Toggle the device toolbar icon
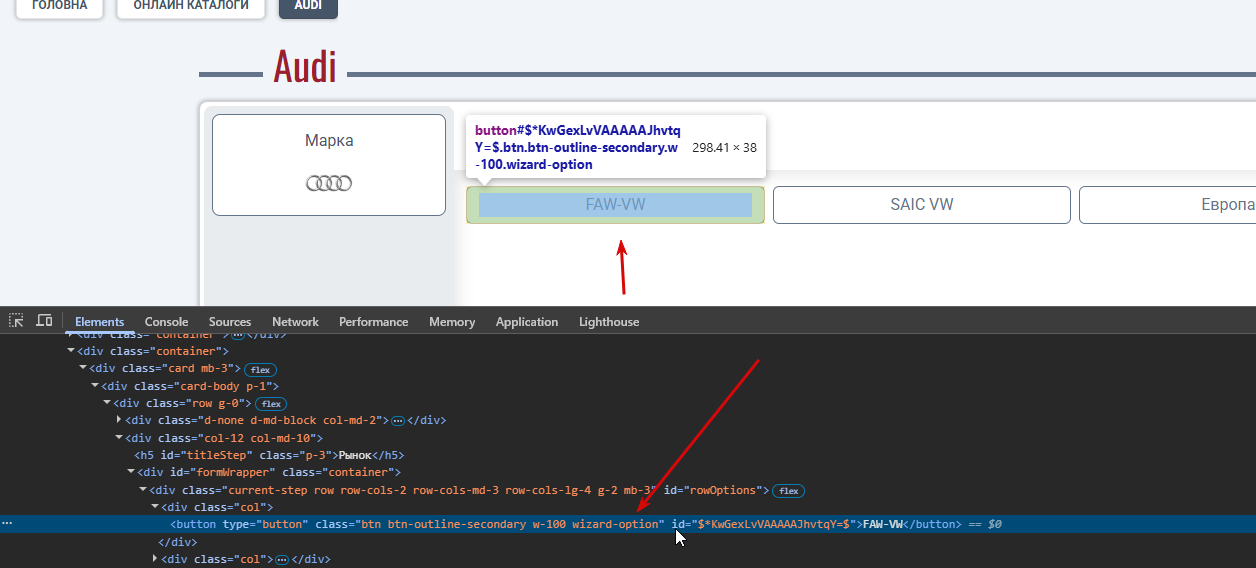The width and height of the screenshot is (1256, 568). [44, 321]
